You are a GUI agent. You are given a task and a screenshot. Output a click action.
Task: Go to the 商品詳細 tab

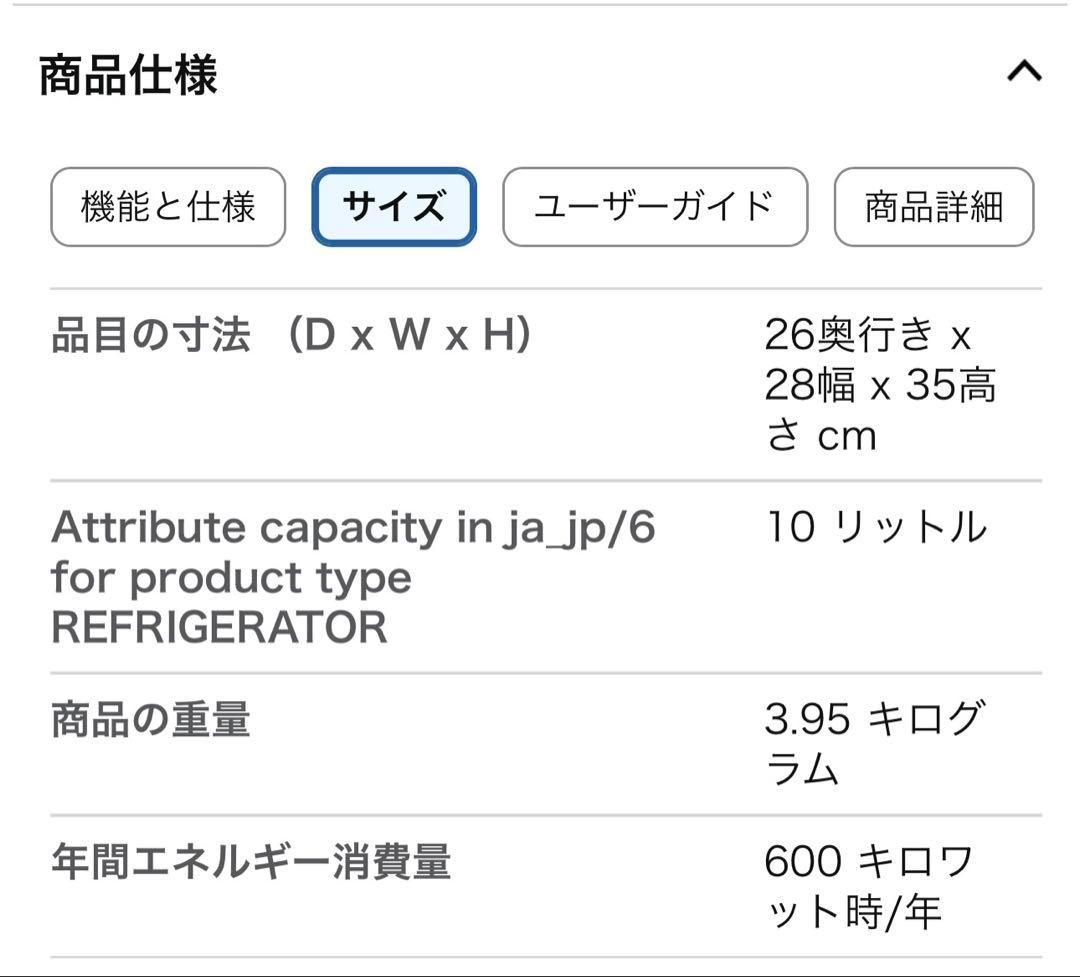coord(933,207)
